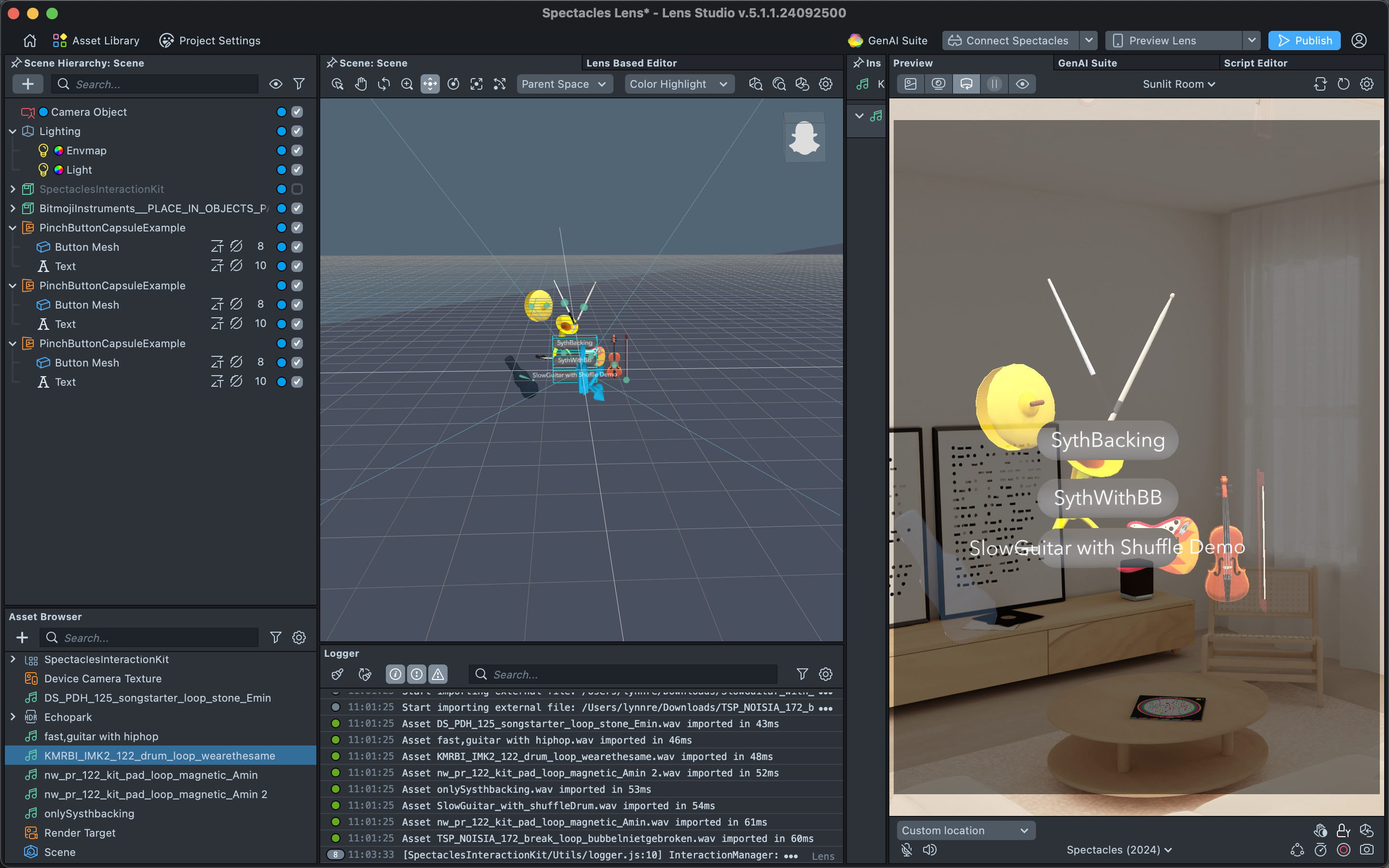Click the Snapchat ghost icon in the scene viewport
This screenshot has height=868, width=1389.
point(804,138)
